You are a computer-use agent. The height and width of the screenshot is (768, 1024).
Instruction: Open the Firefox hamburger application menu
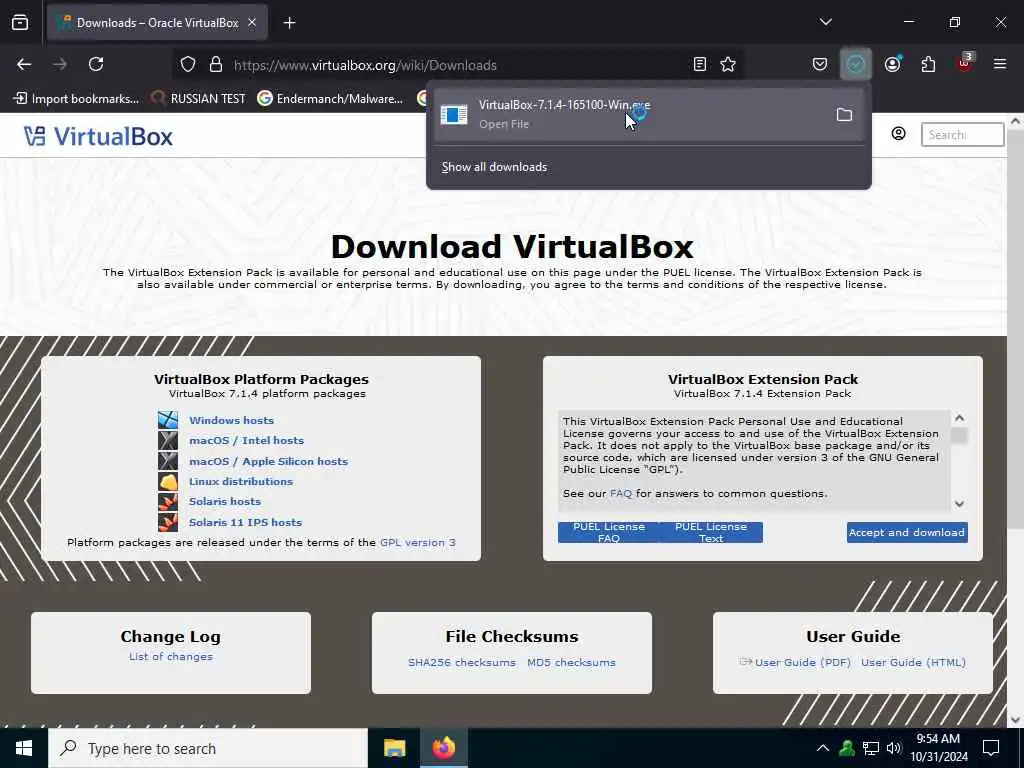point(1000,64)
